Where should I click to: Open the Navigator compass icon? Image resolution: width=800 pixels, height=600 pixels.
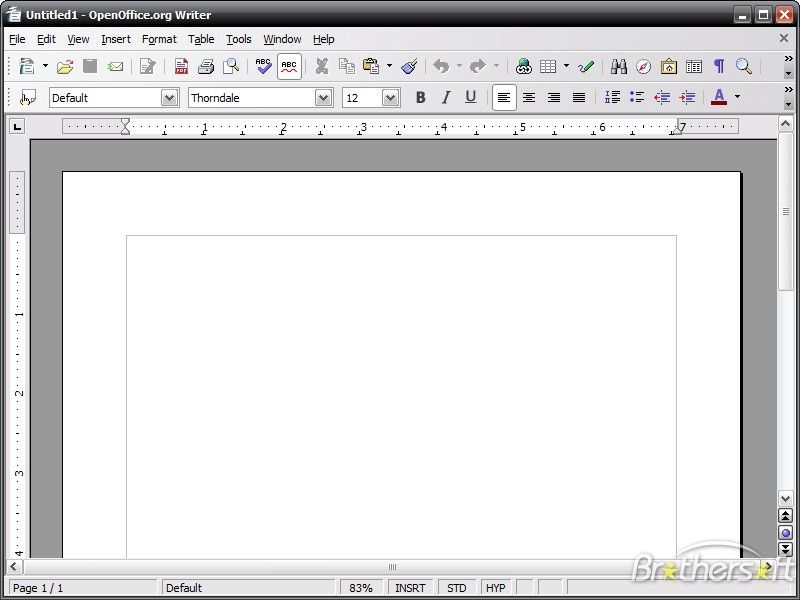click(644, 66)
